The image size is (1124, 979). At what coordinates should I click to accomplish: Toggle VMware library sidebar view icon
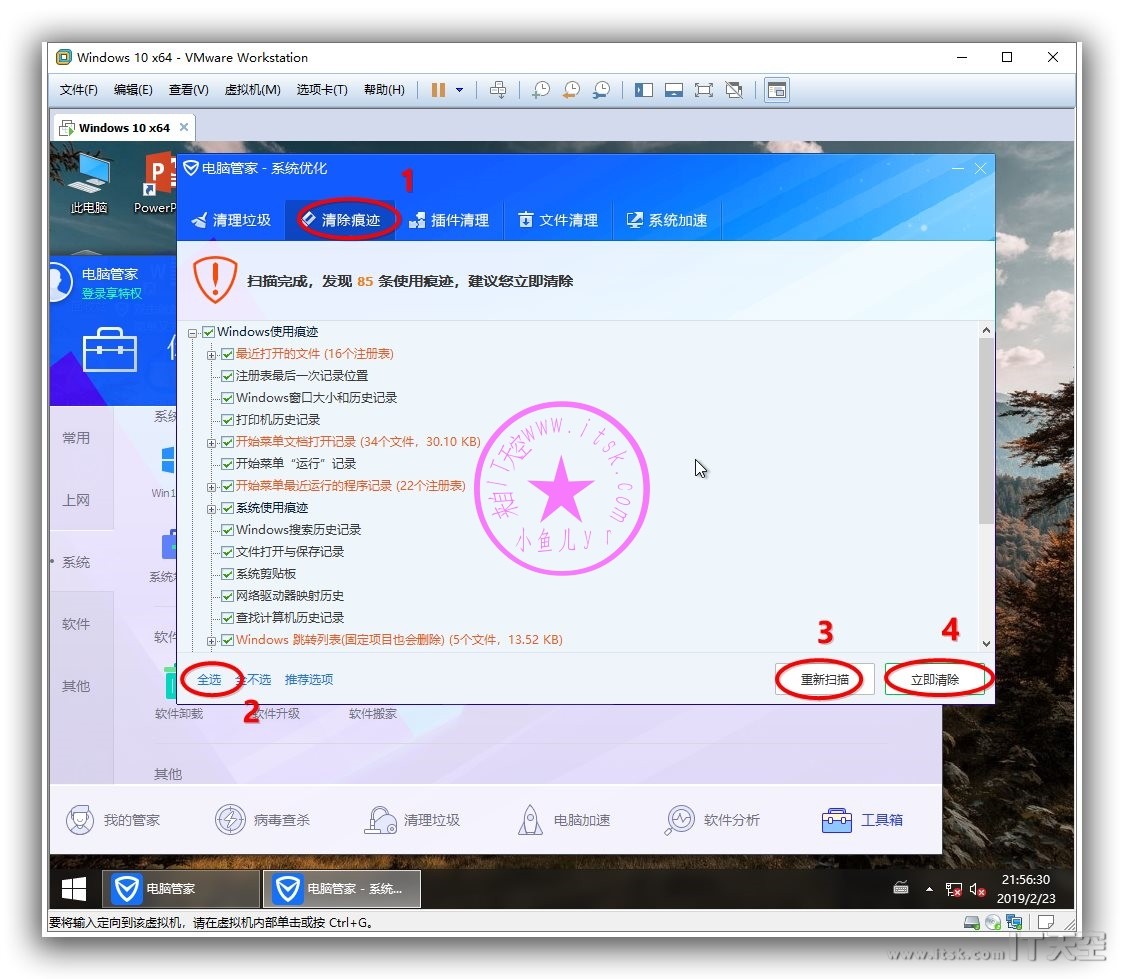click(x=644, y=90)
